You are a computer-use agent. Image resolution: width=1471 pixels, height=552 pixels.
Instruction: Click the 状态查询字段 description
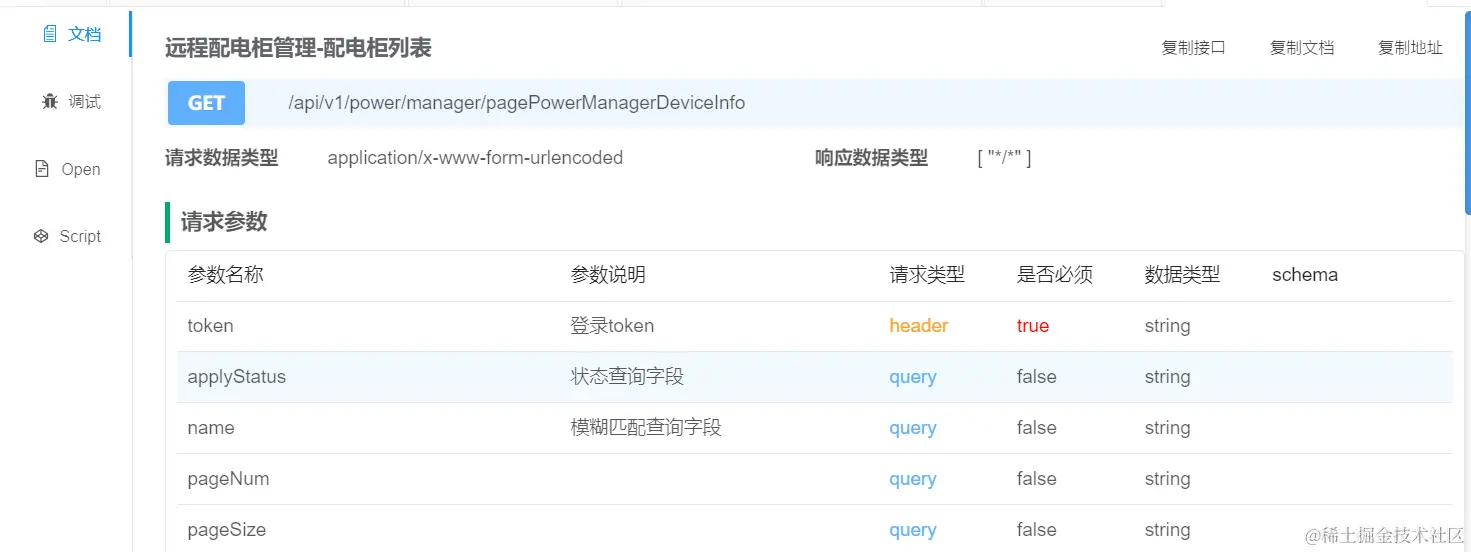pos(627,377)
